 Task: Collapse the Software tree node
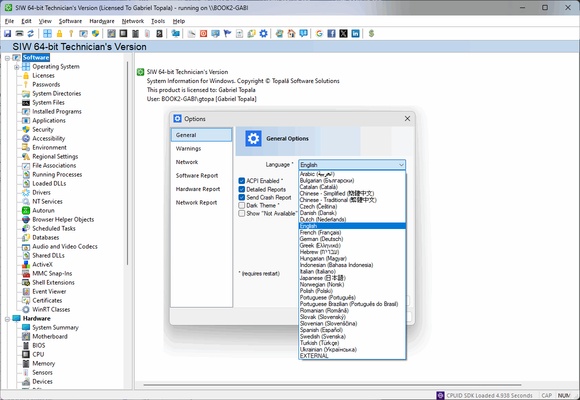click(x=7, y=58)
